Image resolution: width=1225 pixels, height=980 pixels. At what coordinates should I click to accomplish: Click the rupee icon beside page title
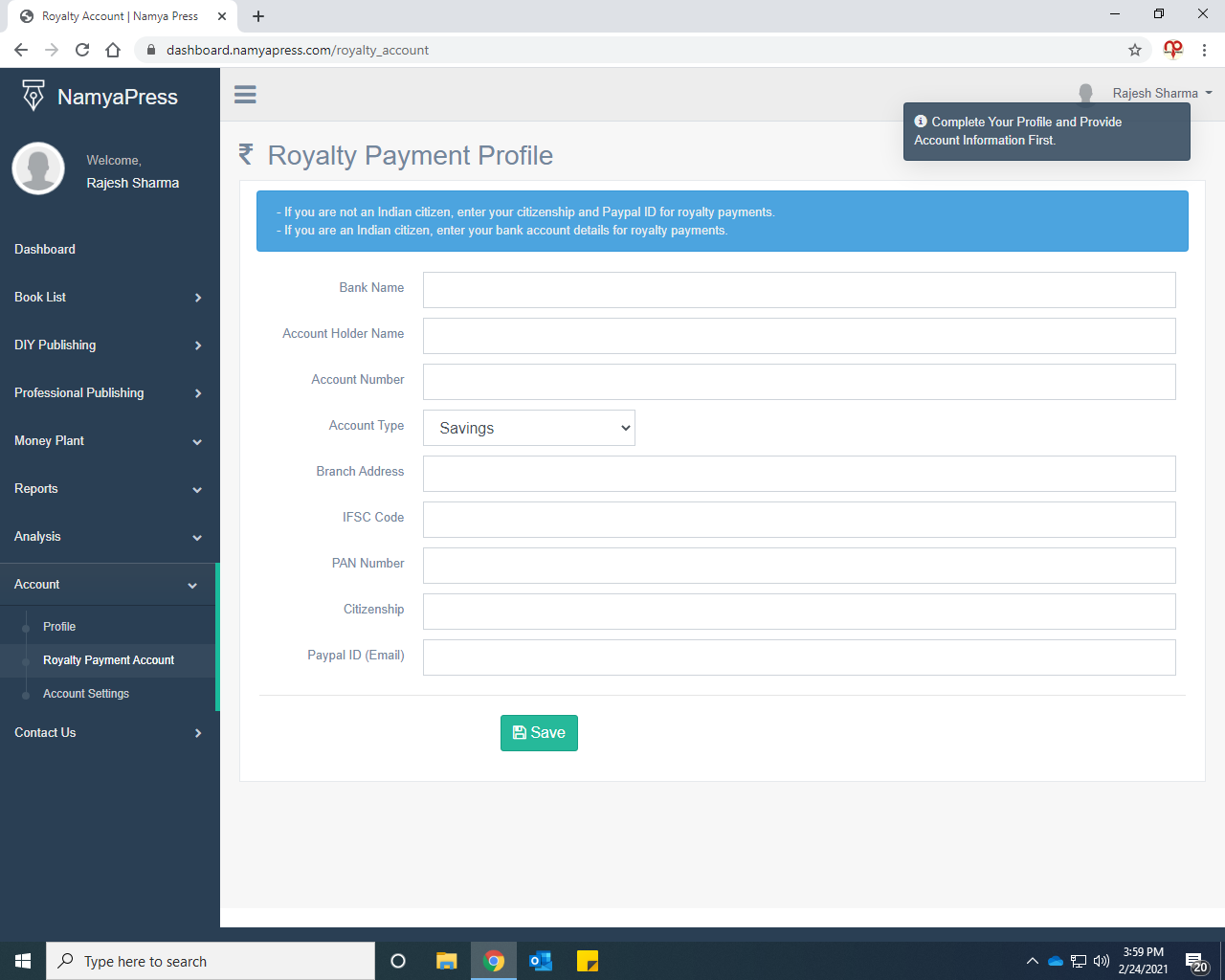(246, 154)
